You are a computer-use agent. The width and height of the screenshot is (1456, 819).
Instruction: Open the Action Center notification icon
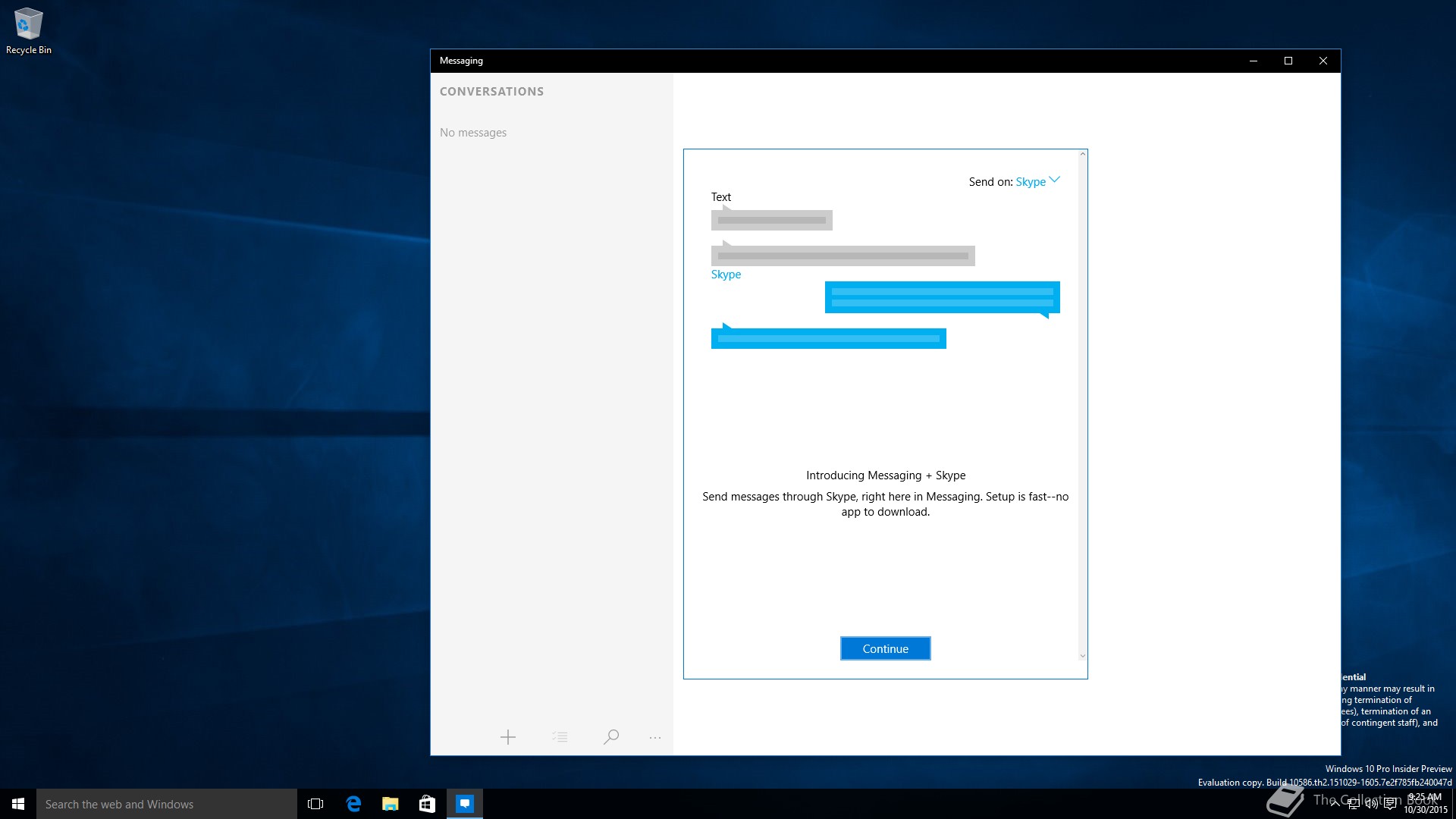(1390, 804)
